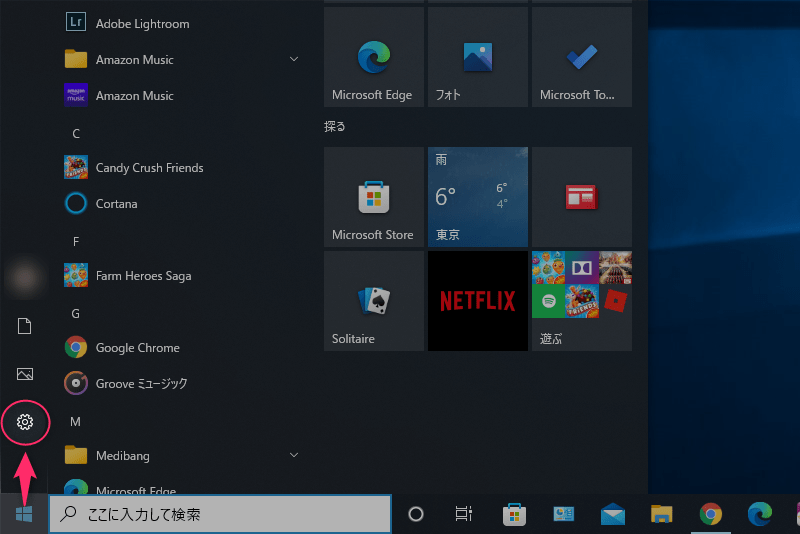Screen dimensions: 800x534
Task: Open the Documents icon in Start sidebar
Action: coord(24,326)
